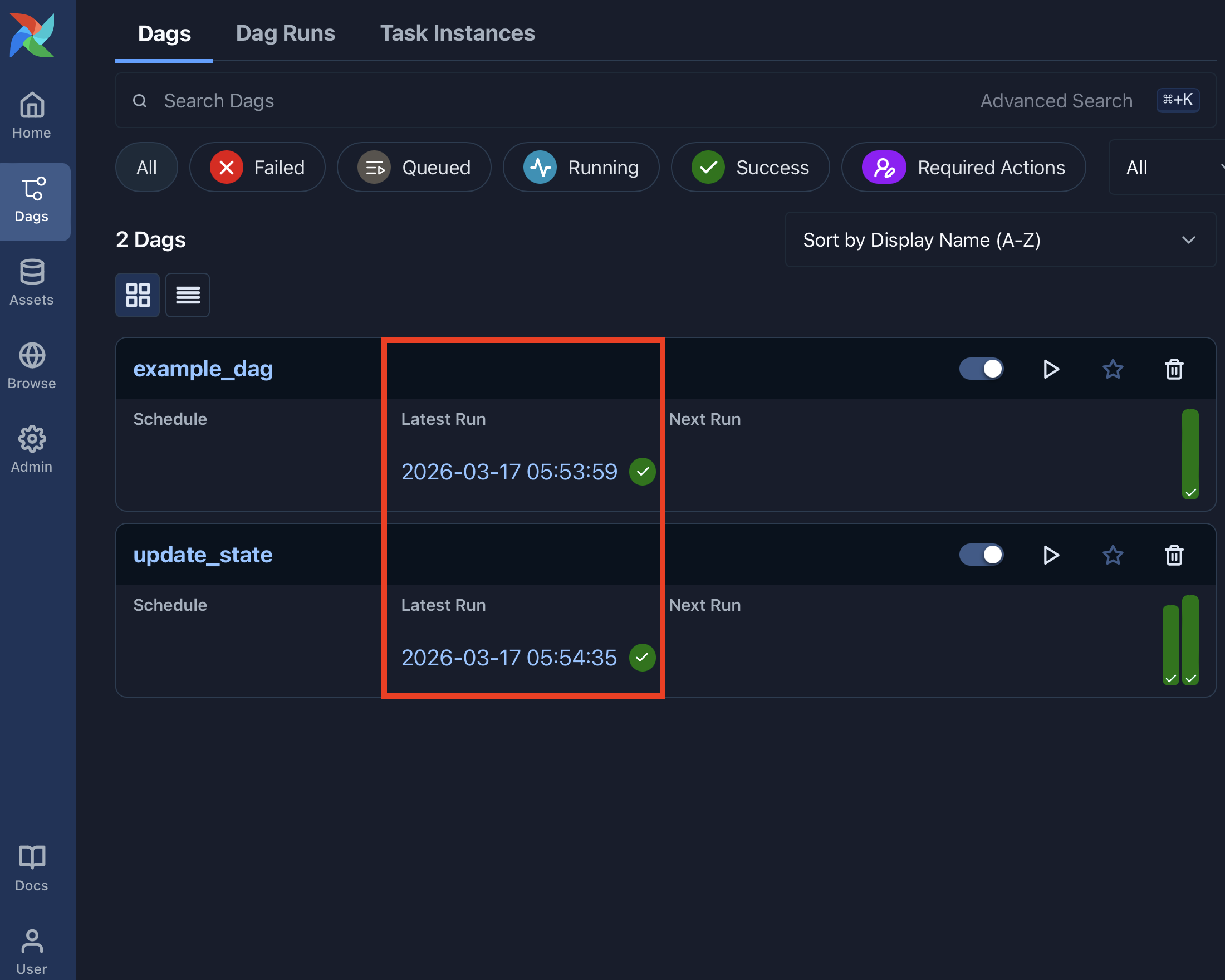The height and width of the screenshot is (980, 1225).
Task: Open Assets from the sidebar
Action: point(32,283)
